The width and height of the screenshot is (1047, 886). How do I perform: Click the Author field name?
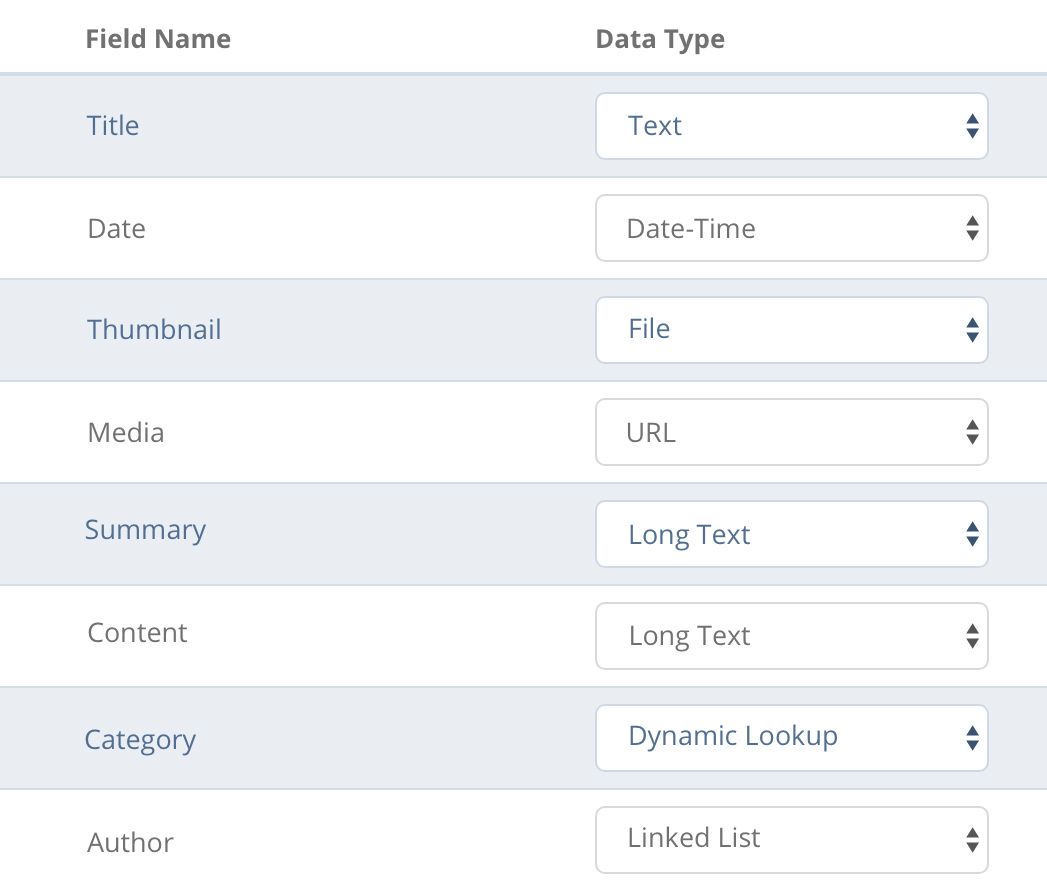coord(130,843)
